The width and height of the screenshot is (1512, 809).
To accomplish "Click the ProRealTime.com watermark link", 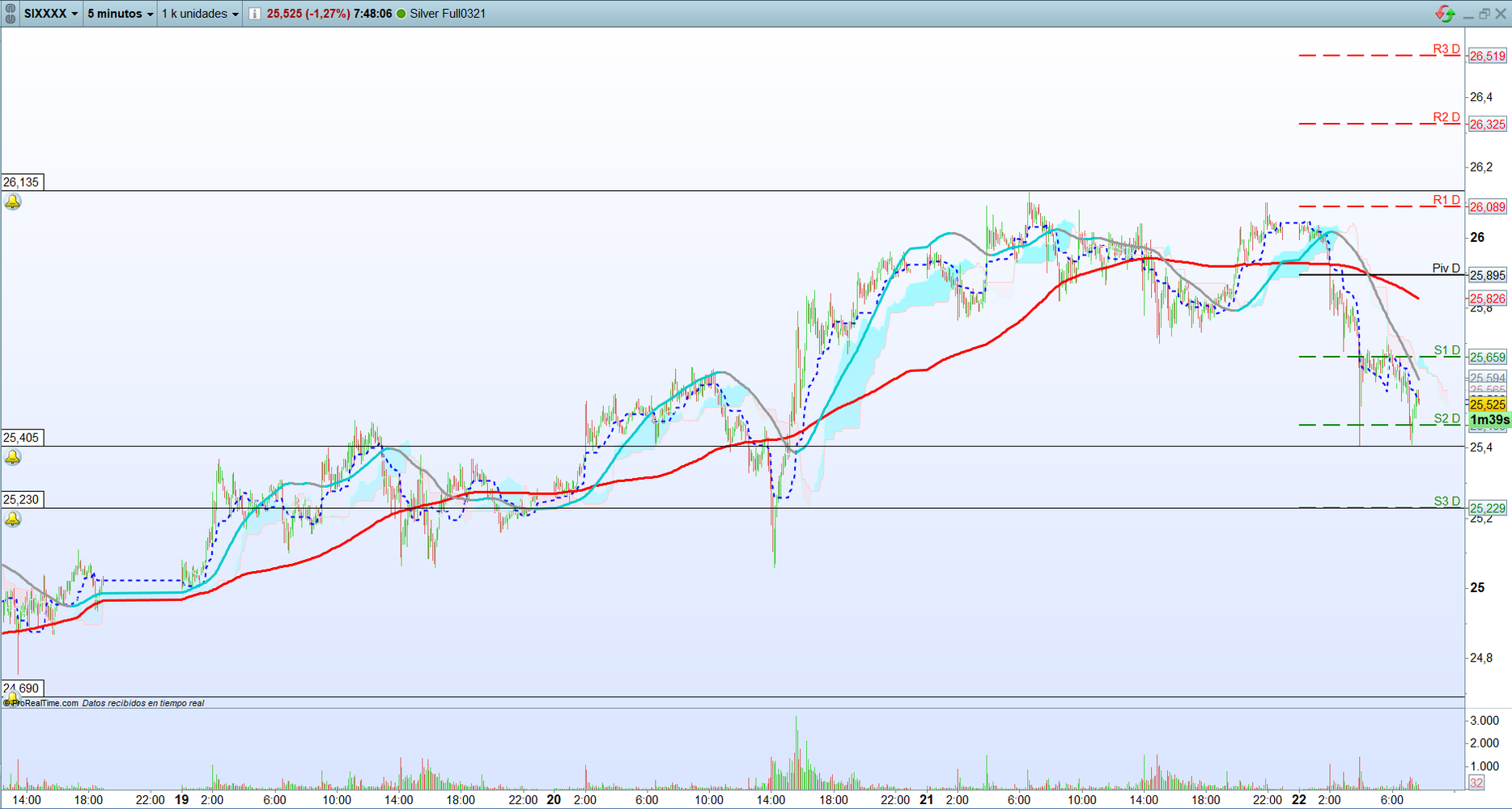I will point(41,703).
